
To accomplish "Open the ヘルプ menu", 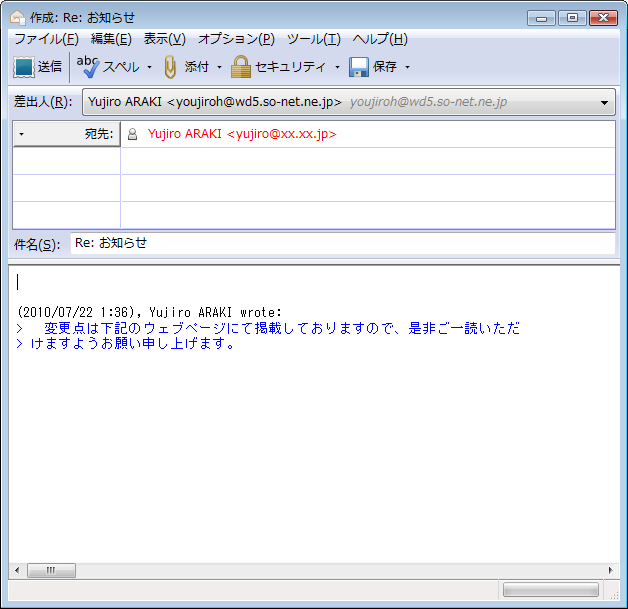I will (380, 39).
